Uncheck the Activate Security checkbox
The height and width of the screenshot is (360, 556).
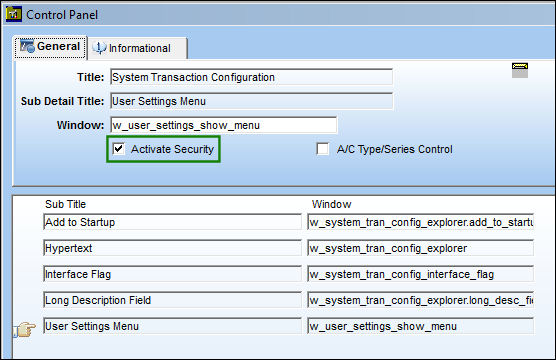tap(118, 149)
